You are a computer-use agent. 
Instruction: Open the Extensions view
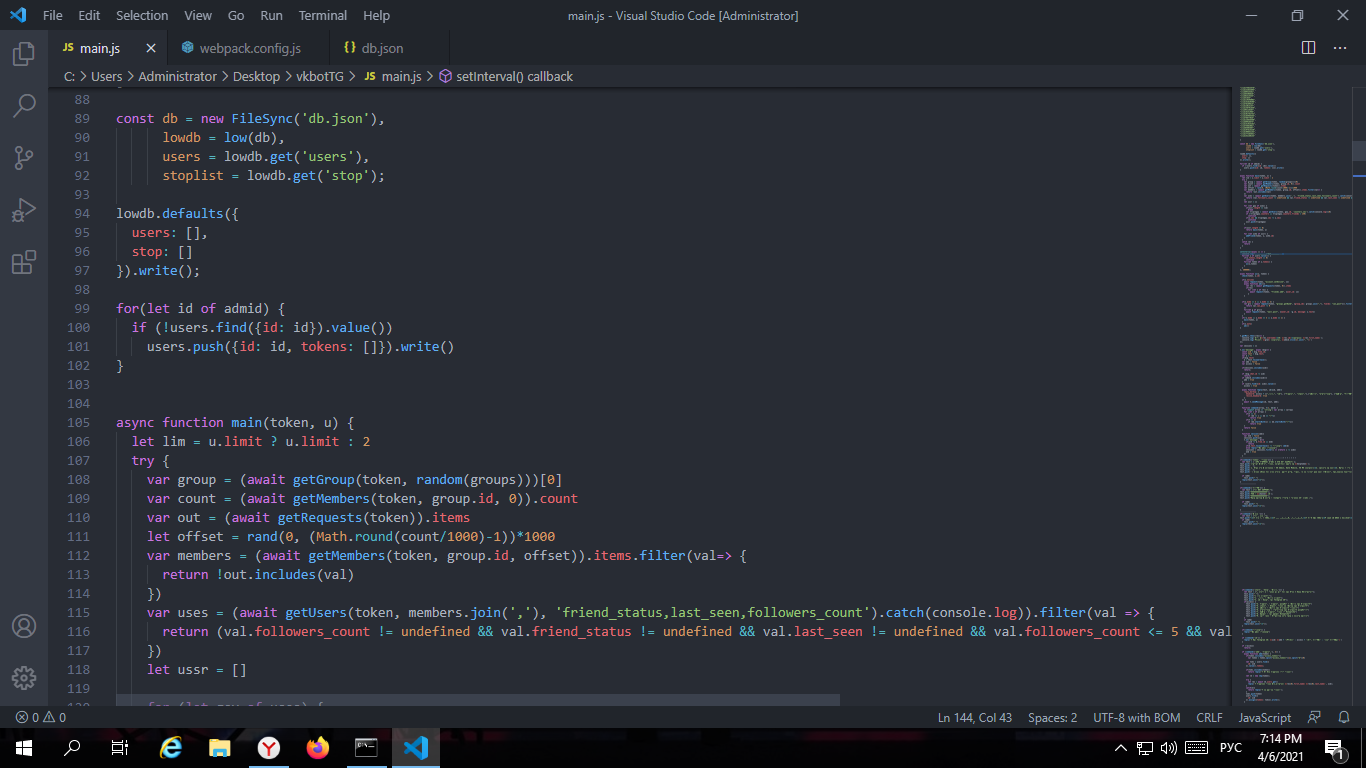(24, 262)
